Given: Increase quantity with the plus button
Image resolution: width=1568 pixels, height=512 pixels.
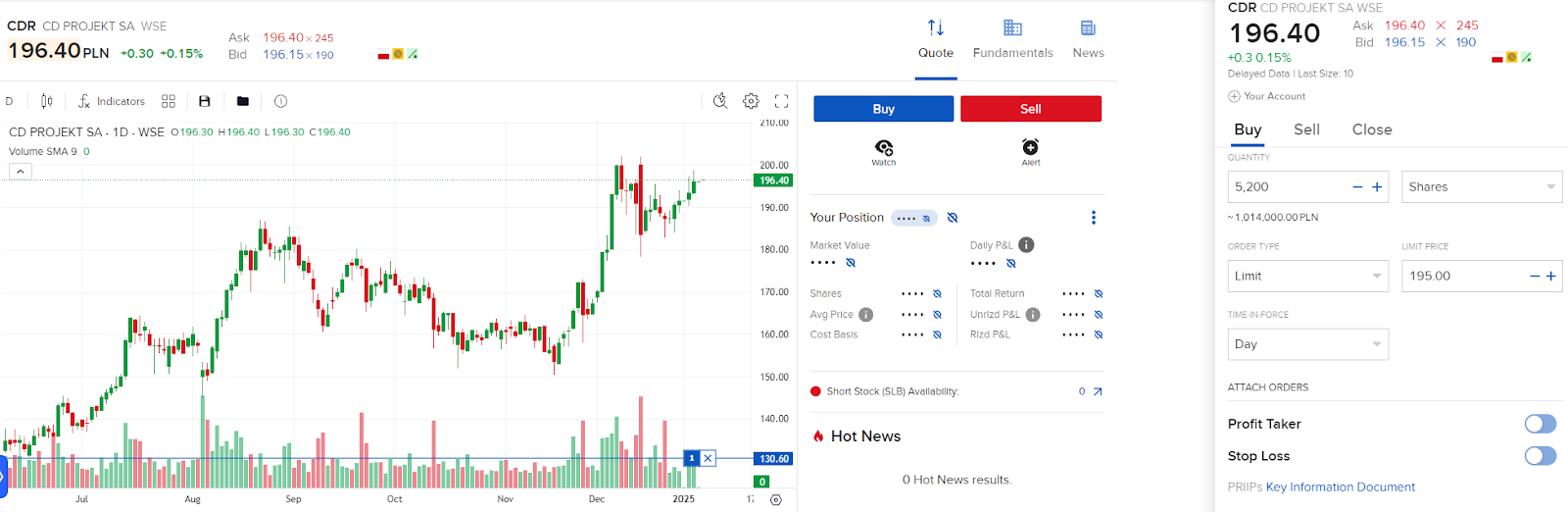Looking at the screenshot, I should pyautogui.click(x=1377, y=187).
